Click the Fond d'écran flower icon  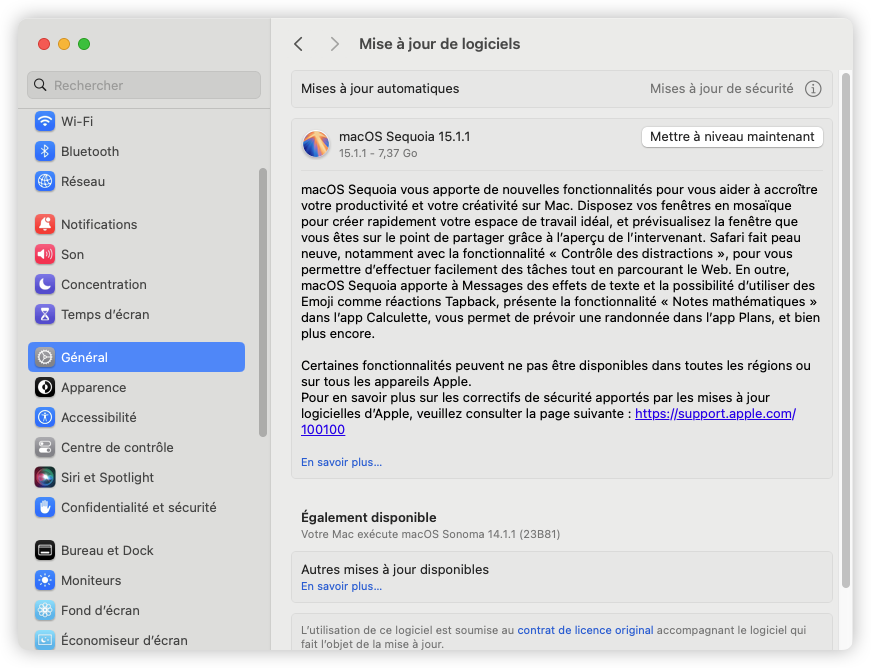pyautogui.click(x=45, y=610)
